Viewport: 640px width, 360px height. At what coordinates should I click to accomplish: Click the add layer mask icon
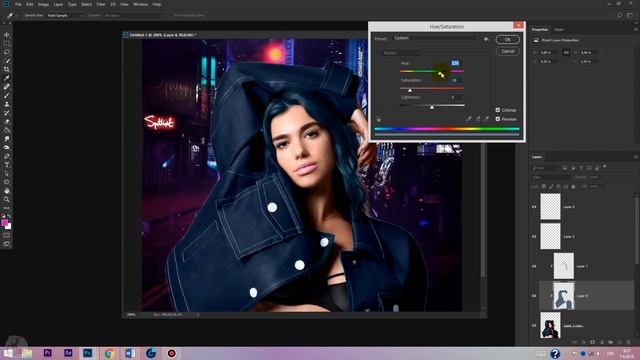(593, 342)
